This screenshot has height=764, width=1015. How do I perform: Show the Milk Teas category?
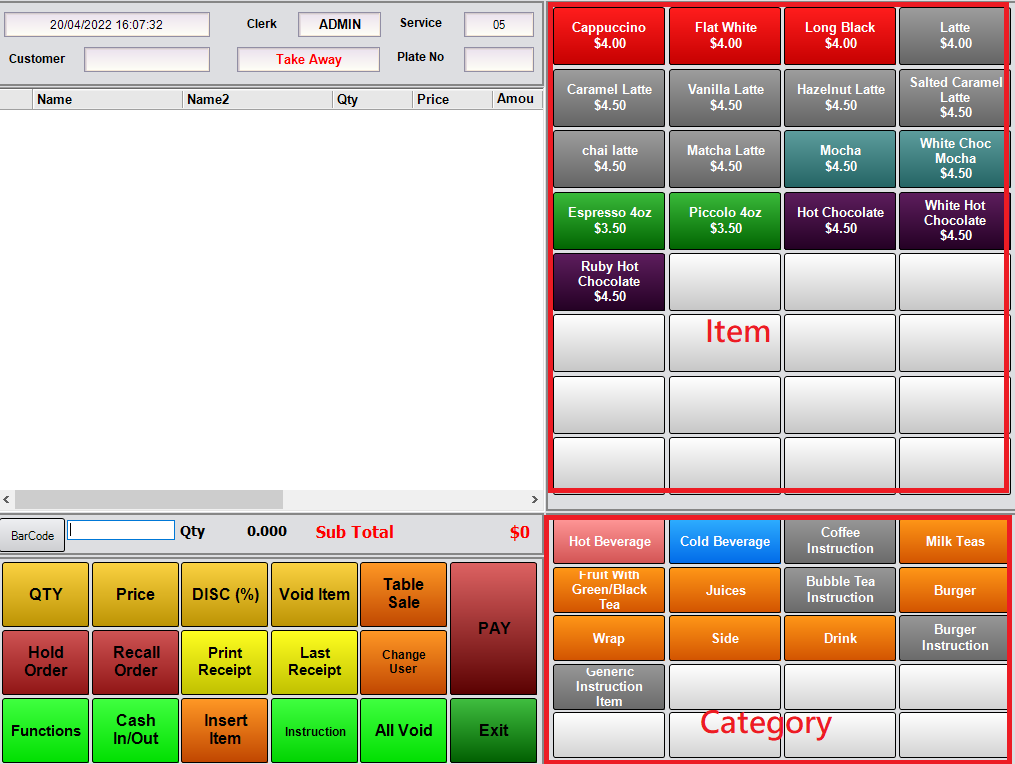(x=955, y=541)
